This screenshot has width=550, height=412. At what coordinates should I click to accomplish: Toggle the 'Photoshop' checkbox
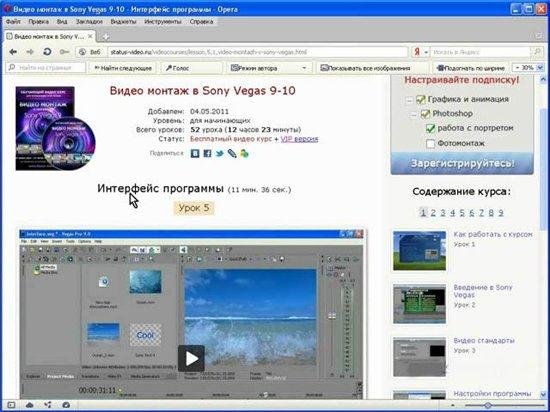425,114
